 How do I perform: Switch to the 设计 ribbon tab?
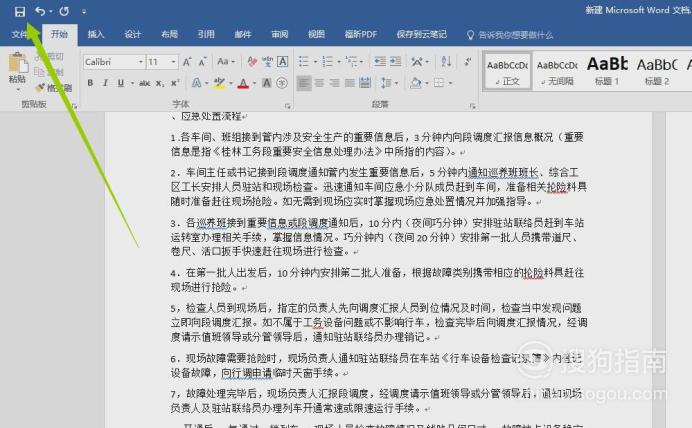(x=132, y=34)
